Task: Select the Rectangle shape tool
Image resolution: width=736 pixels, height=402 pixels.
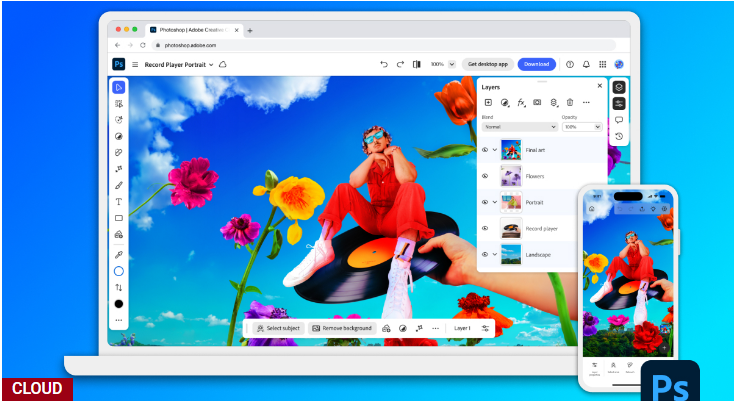Action: (x=119, y=218)
